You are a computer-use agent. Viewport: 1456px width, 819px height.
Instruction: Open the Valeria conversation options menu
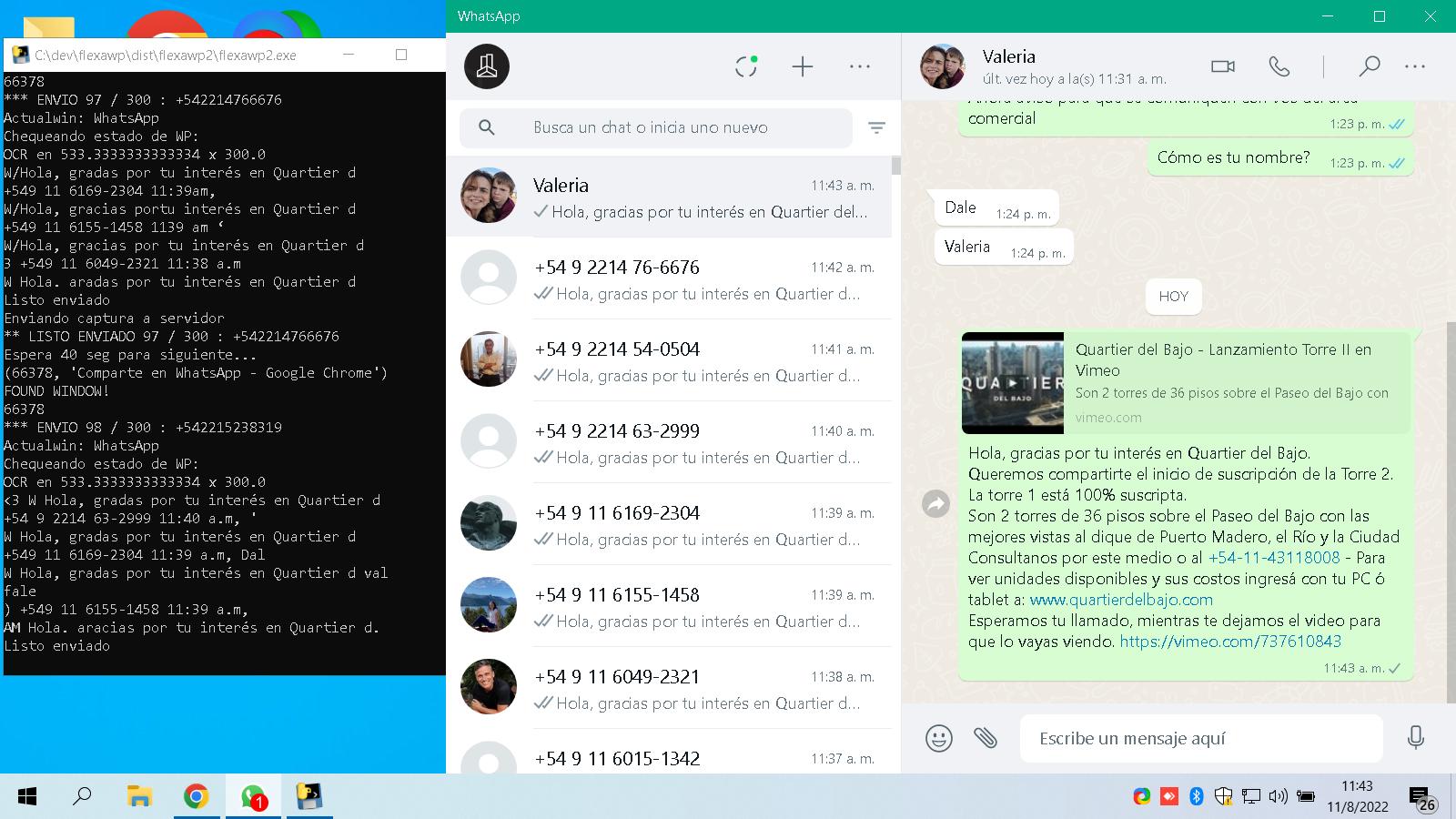[1415, 66]
